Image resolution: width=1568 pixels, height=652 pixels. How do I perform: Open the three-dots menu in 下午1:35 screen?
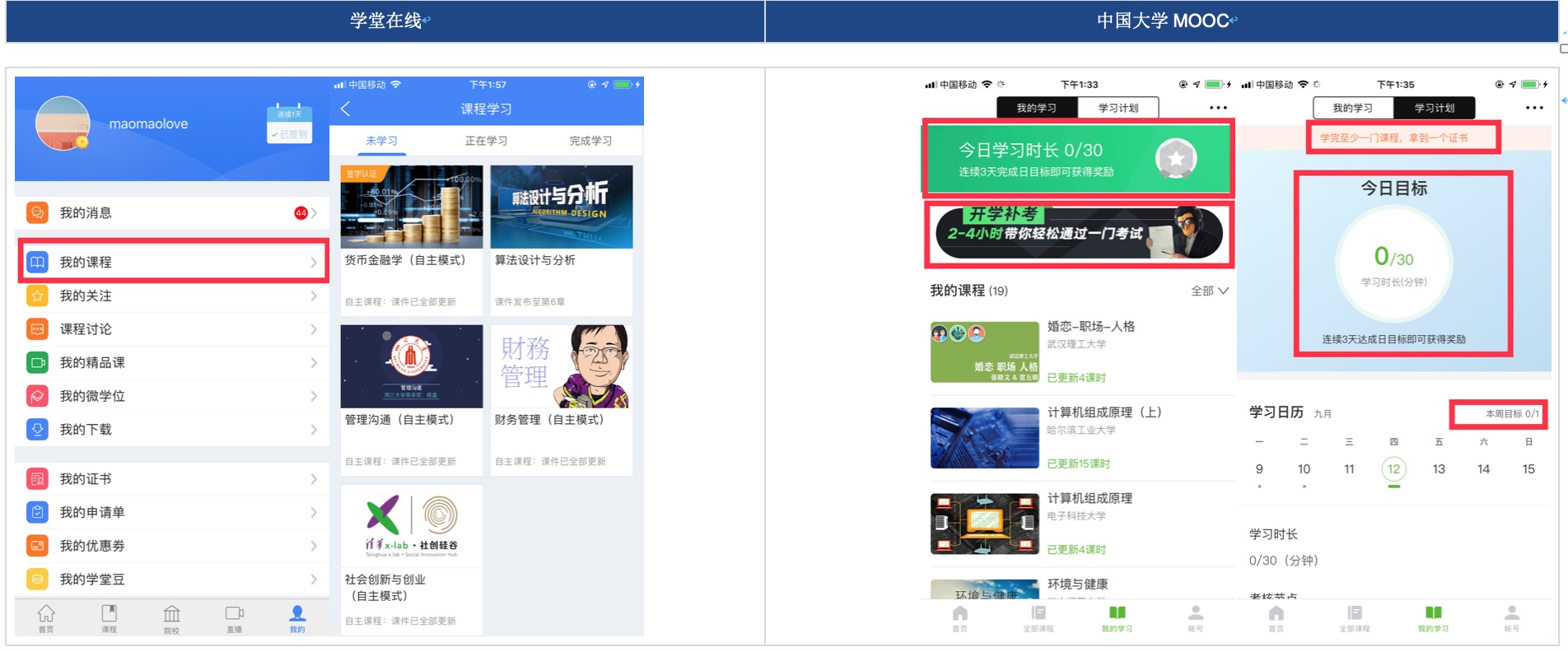pos(1534,108)
